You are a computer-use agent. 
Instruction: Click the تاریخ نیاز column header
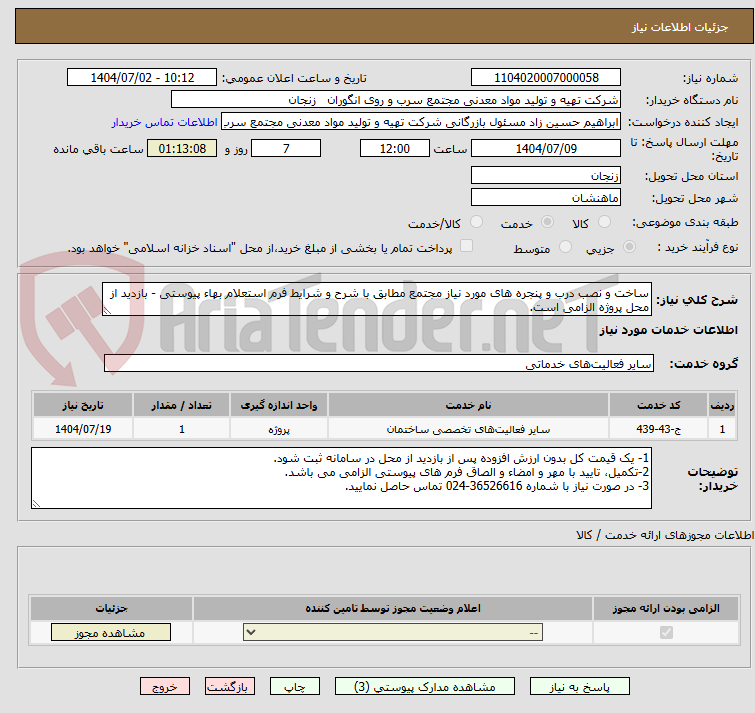pos(83,405)
